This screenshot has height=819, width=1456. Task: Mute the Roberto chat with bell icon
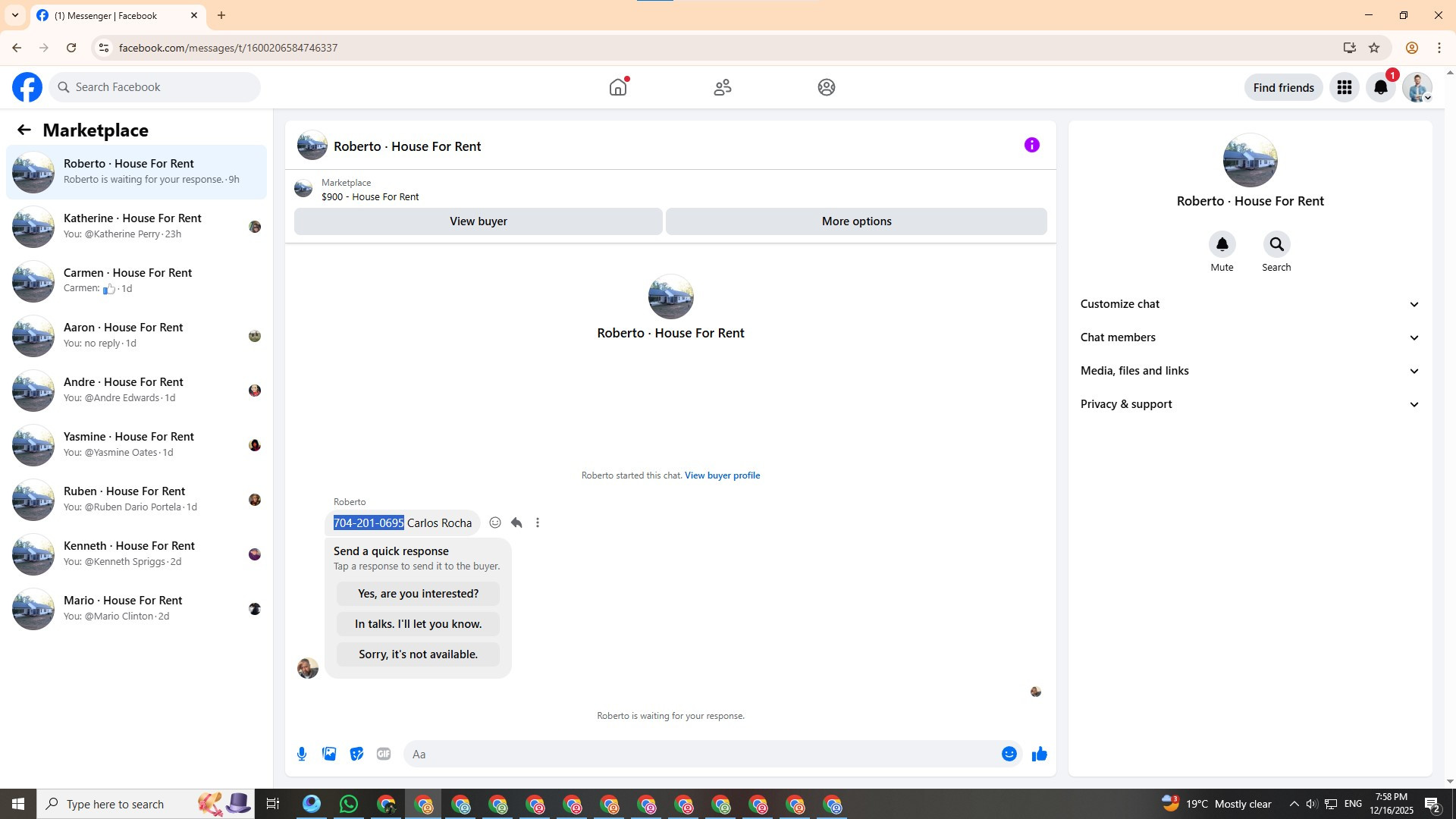(x=1222, y=244)
